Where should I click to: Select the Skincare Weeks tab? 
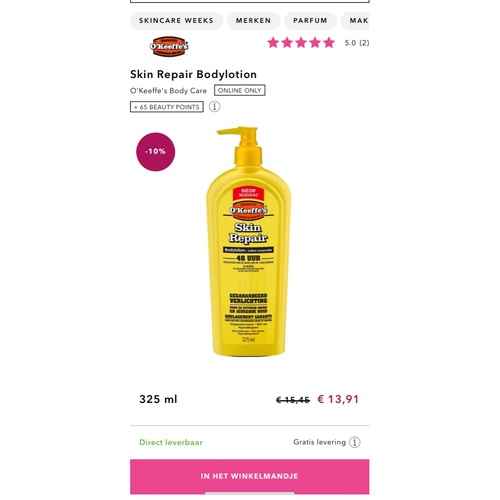176,21
